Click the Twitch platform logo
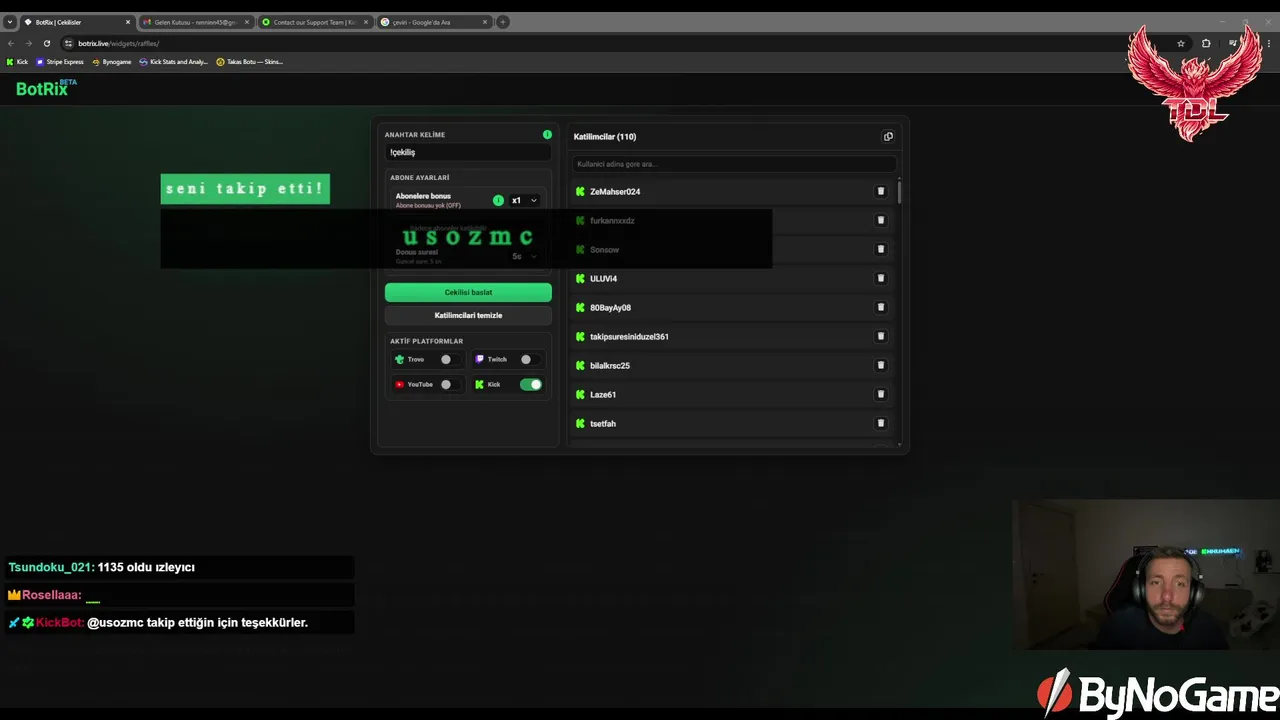 click(x=479, y=359)
